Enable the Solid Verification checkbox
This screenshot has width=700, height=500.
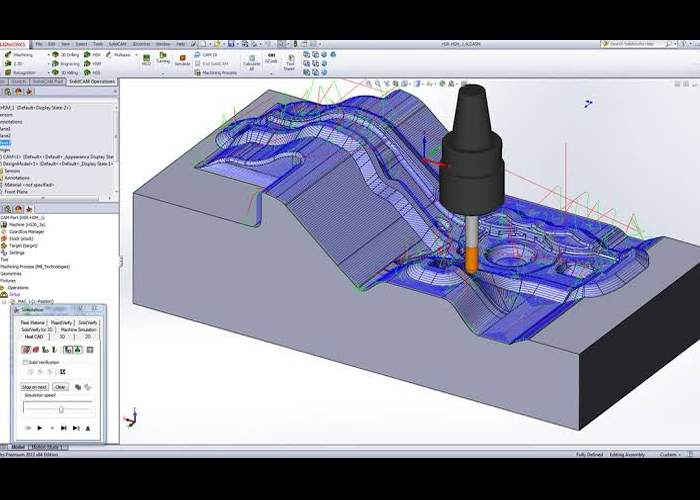(24, 362)
